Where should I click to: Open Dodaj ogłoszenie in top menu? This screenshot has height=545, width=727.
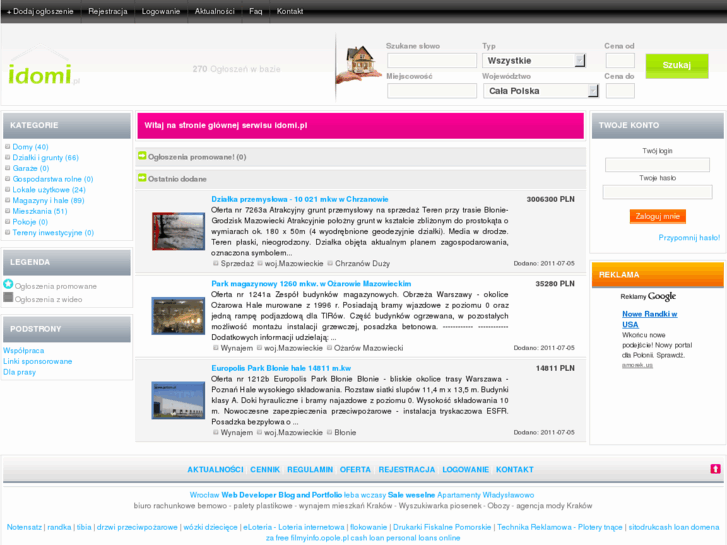click(40, 11)
